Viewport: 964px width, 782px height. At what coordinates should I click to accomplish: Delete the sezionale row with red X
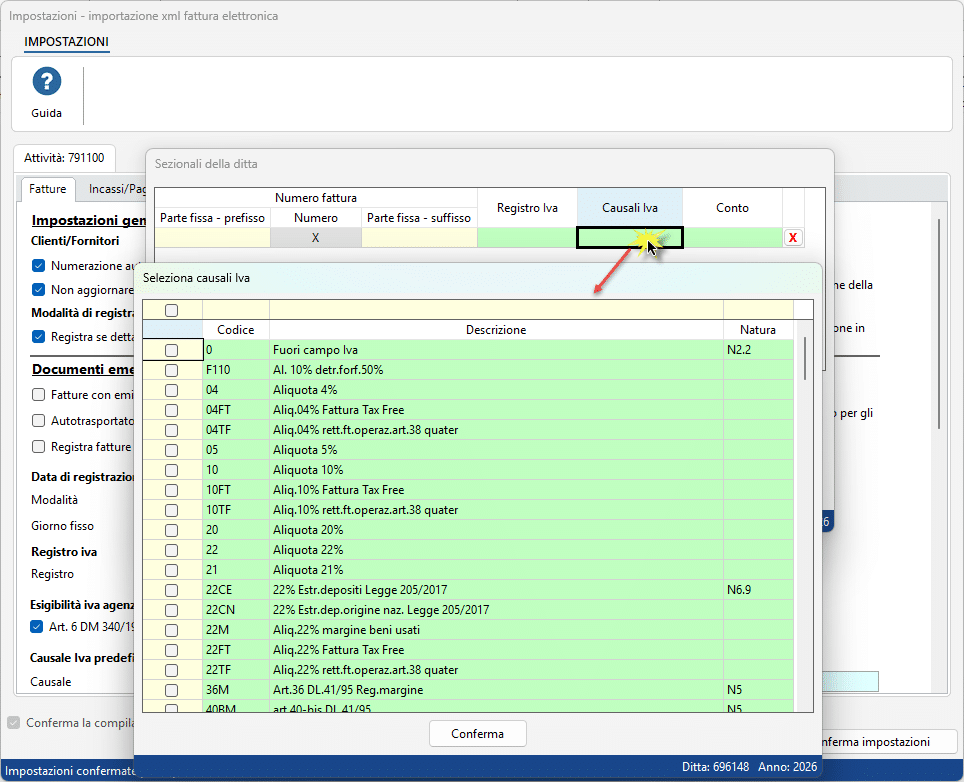point(793,237)
